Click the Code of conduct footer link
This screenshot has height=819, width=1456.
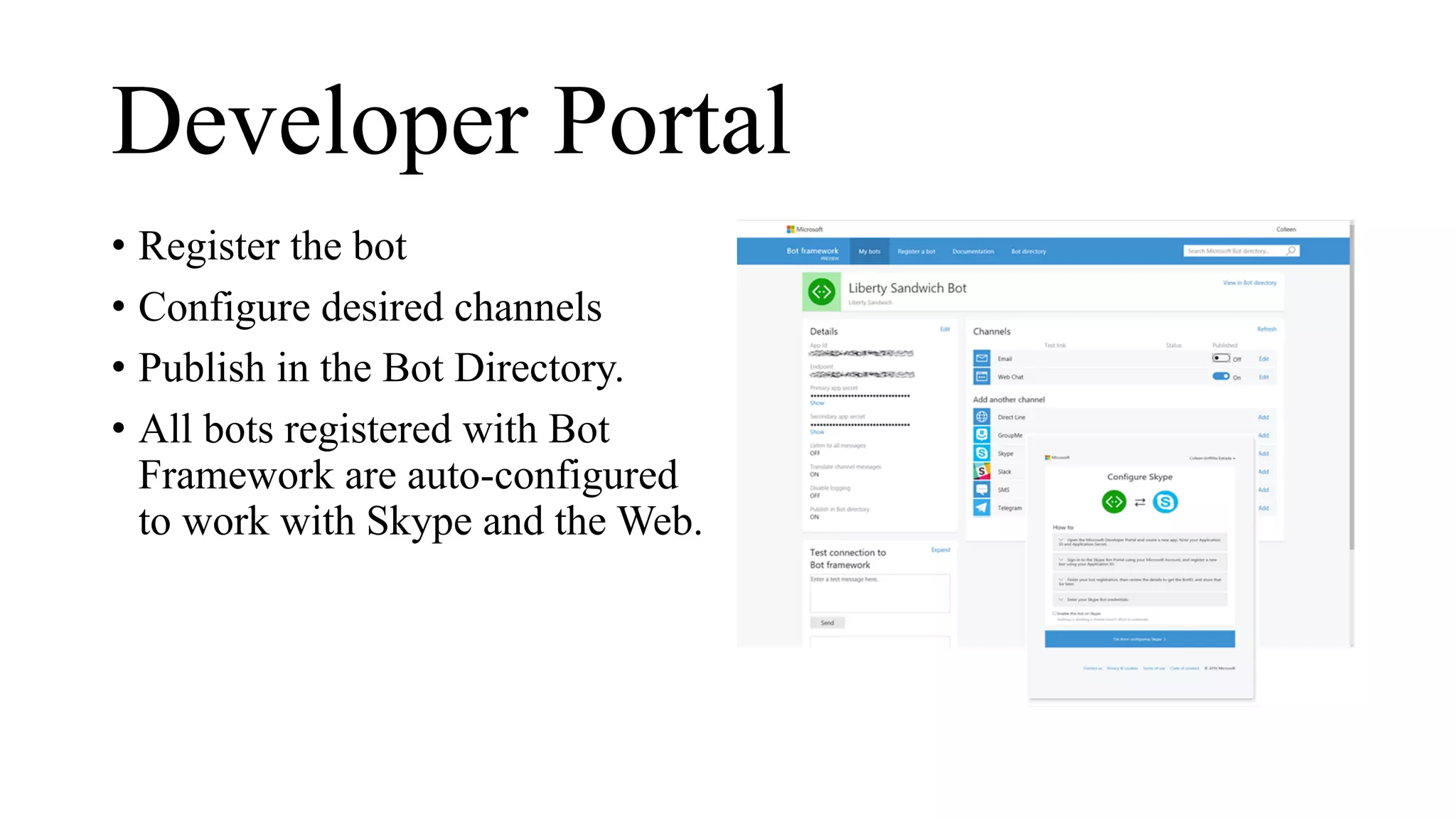(1184, 668)
